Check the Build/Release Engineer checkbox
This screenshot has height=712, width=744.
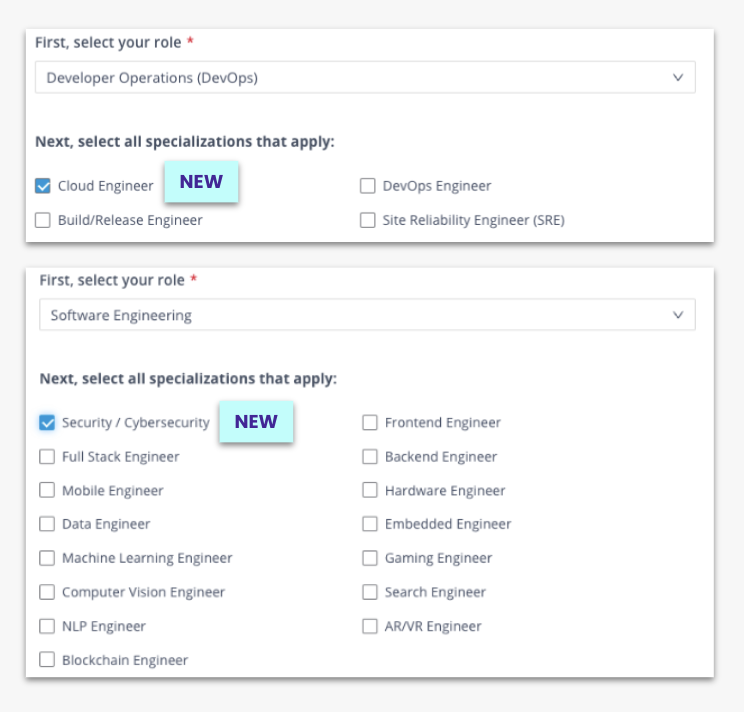43,220
